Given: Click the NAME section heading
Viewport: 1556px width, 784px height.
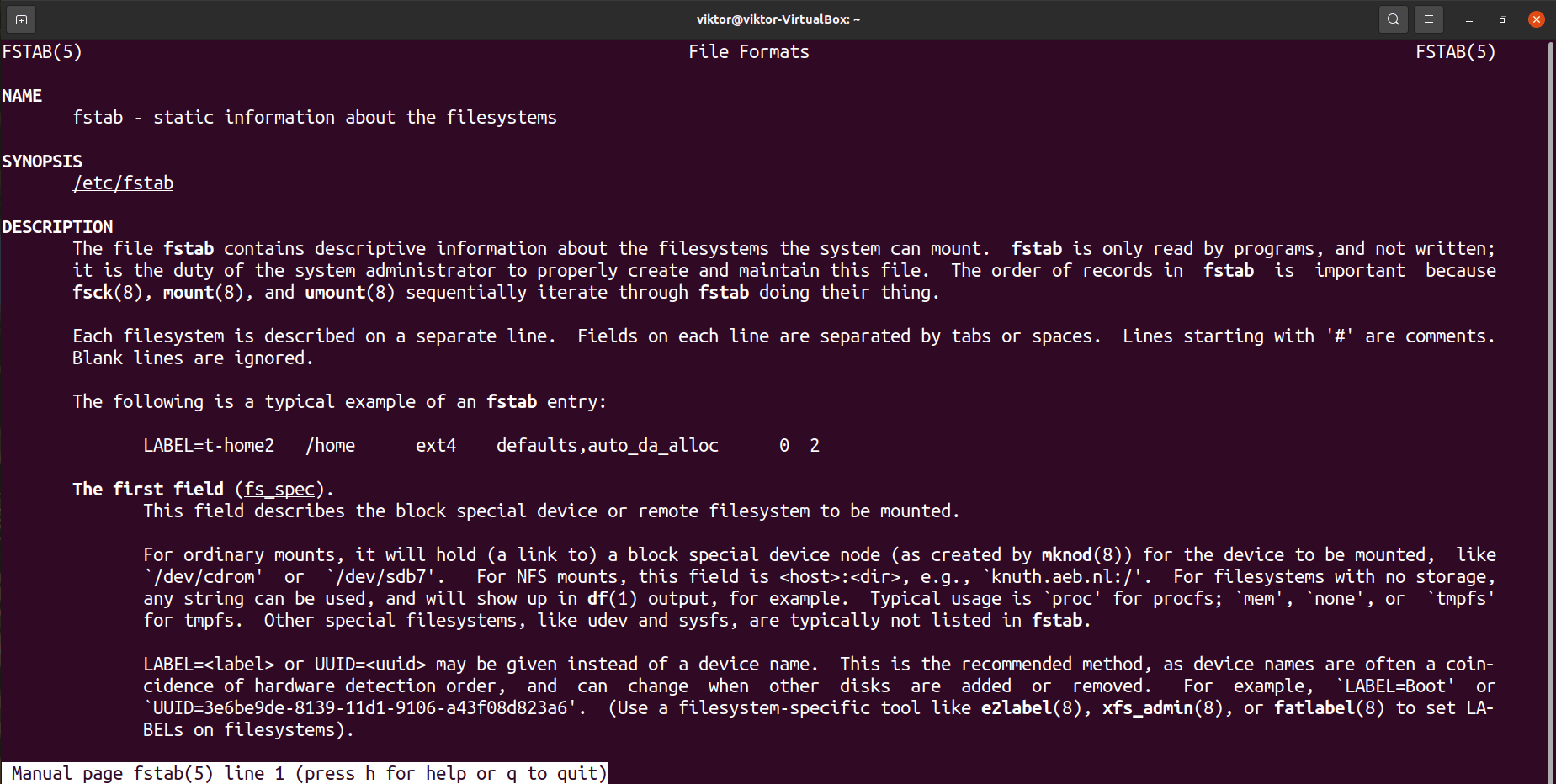Looking at the screenshot, I should click(x=22, y=95).
